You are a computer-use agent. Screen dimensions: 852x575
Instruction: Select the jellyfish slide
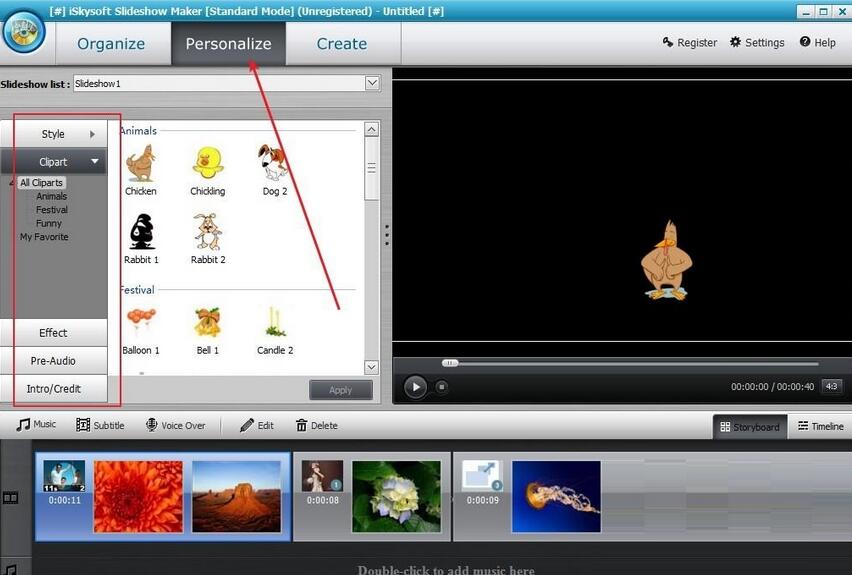pyautogui.click(x=556, y=497)
